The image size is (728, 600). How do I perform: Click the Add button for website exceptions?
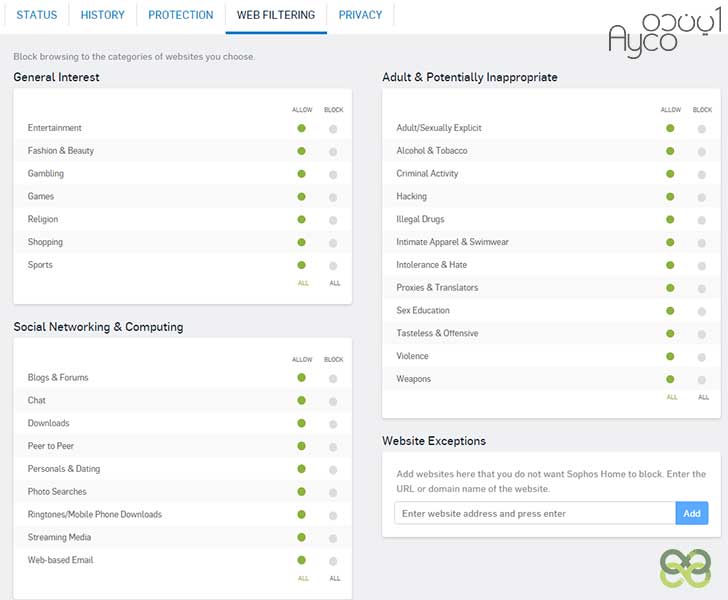click(692, 513)
